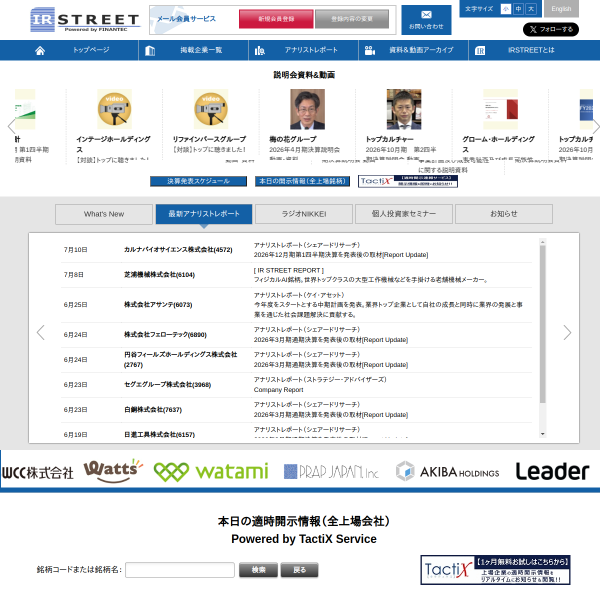Switch to 個人投資家セミナー tab

point(404,214)
